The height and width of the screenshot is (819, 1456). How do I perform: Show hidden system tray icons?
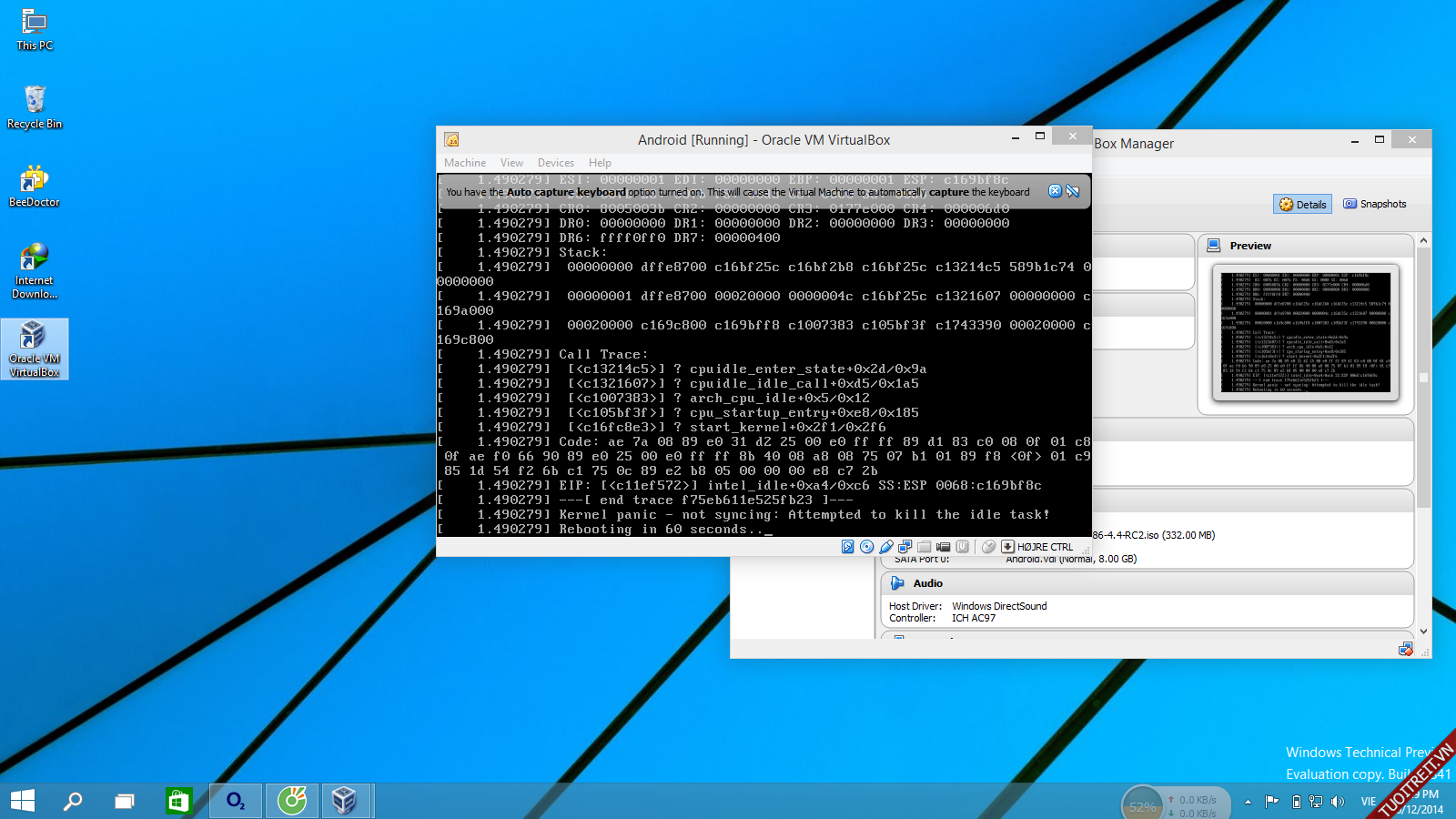point(1248,802)
